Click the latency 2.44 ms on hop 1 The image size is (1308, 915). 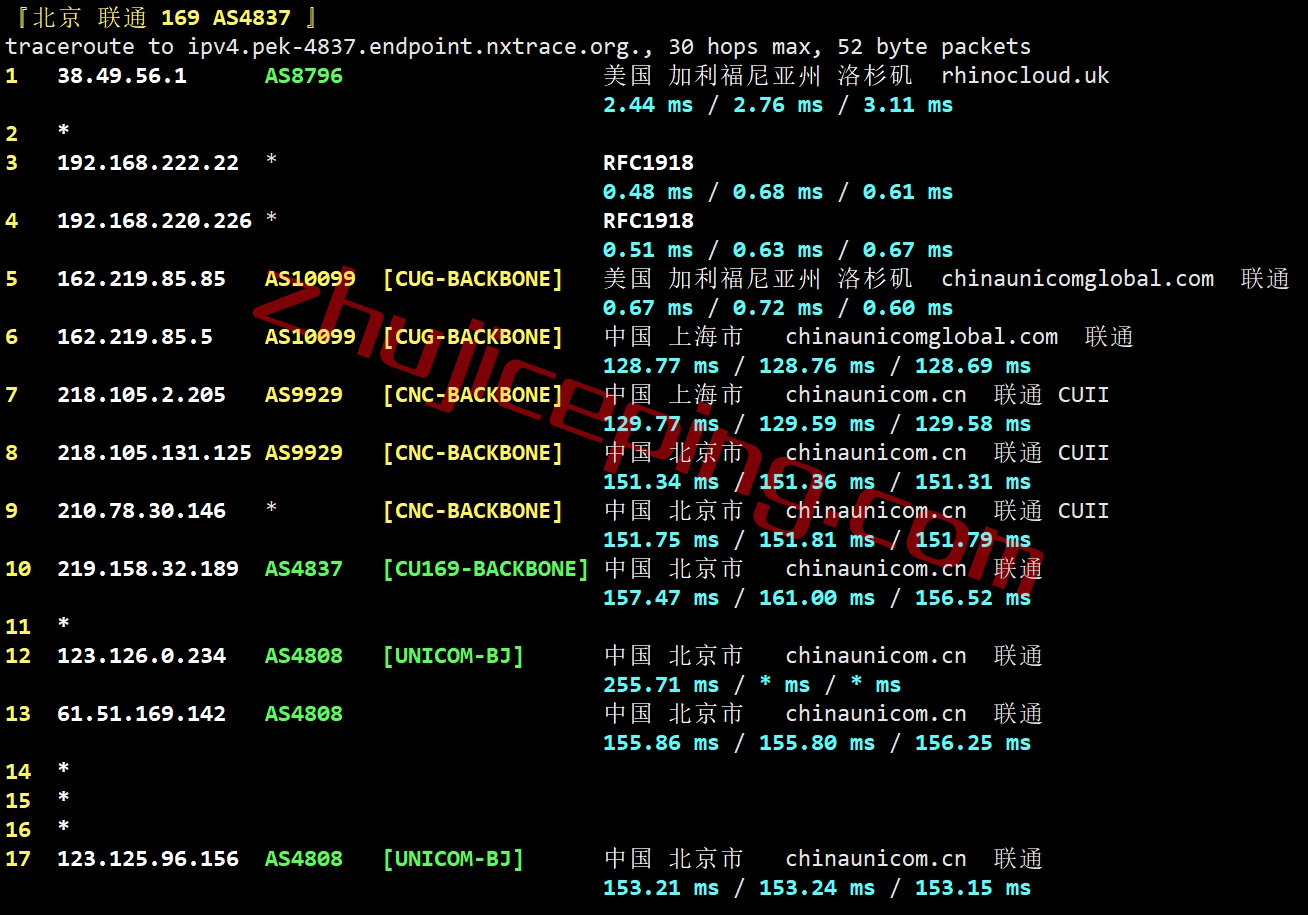pyautogui.click(x=648, y=105)
